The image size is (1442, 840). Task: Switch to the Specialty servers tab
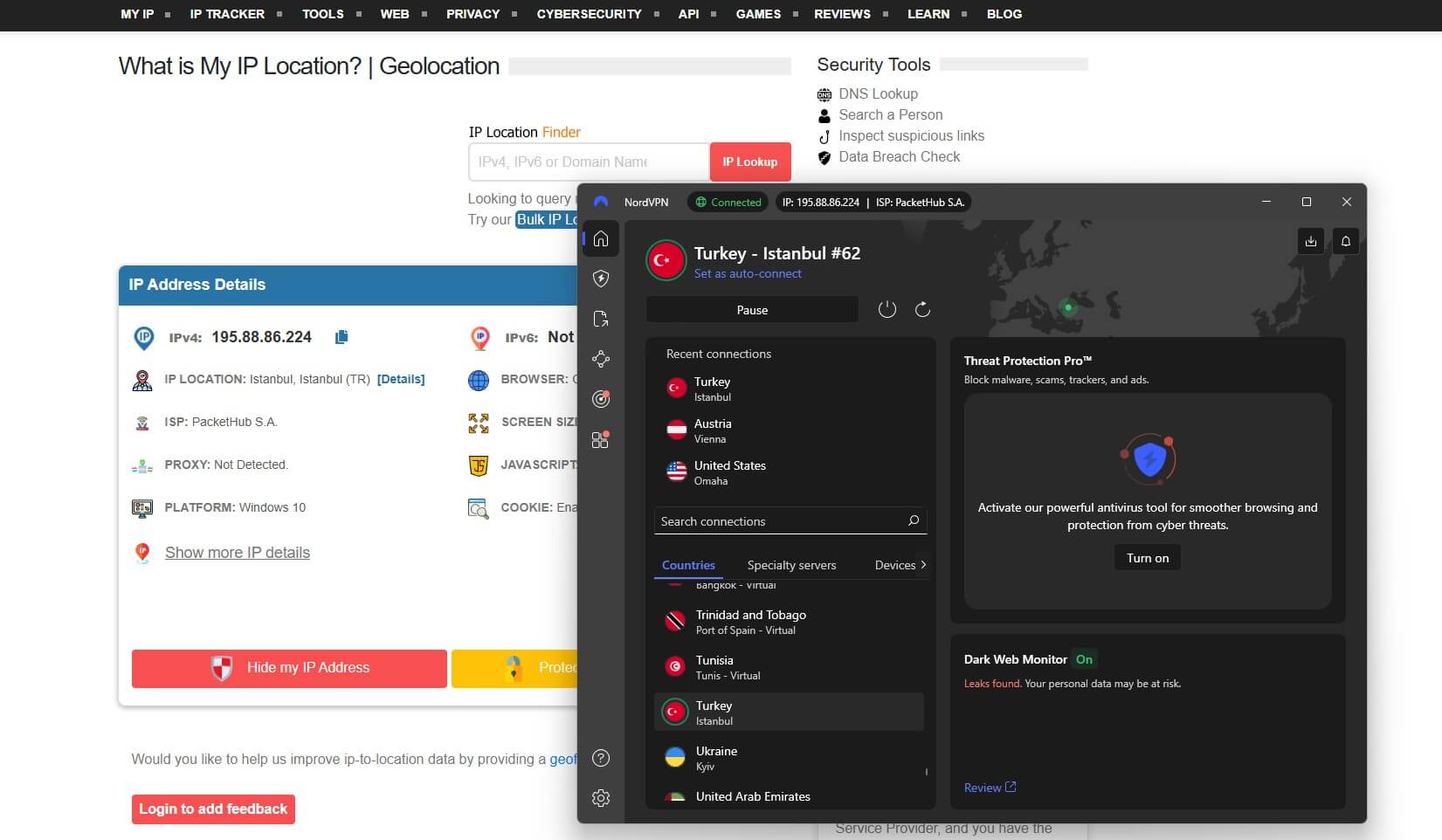click(x=791, y=565)
